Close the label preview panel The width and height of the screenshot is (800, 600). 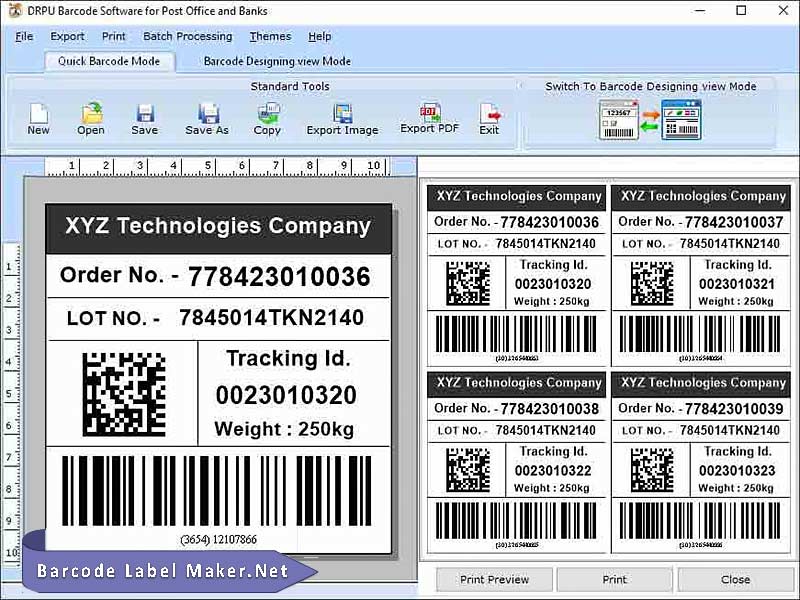pyautogui.click(x=736, y=579)
